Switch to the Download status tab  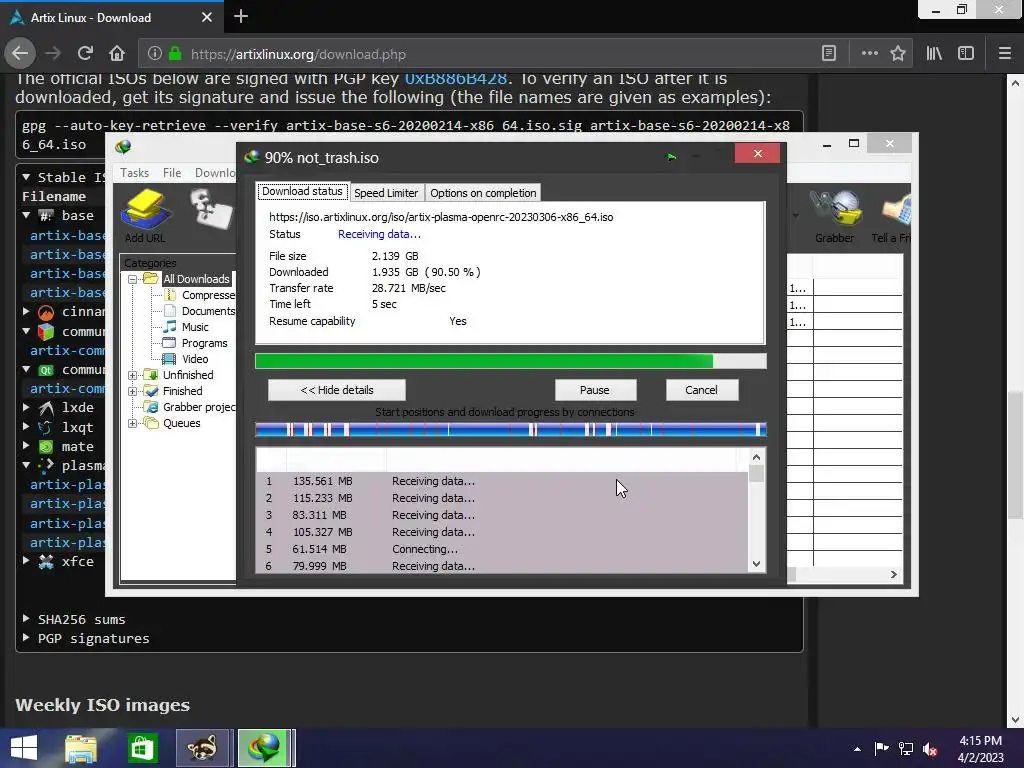click(302, 191)
